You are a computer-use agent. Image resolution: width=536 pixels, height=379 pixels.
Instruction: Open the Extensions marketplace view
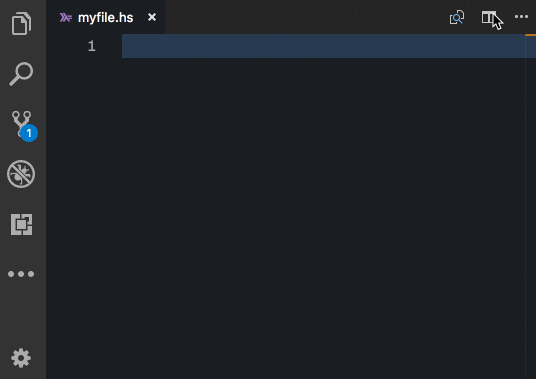tap(22, 224)
